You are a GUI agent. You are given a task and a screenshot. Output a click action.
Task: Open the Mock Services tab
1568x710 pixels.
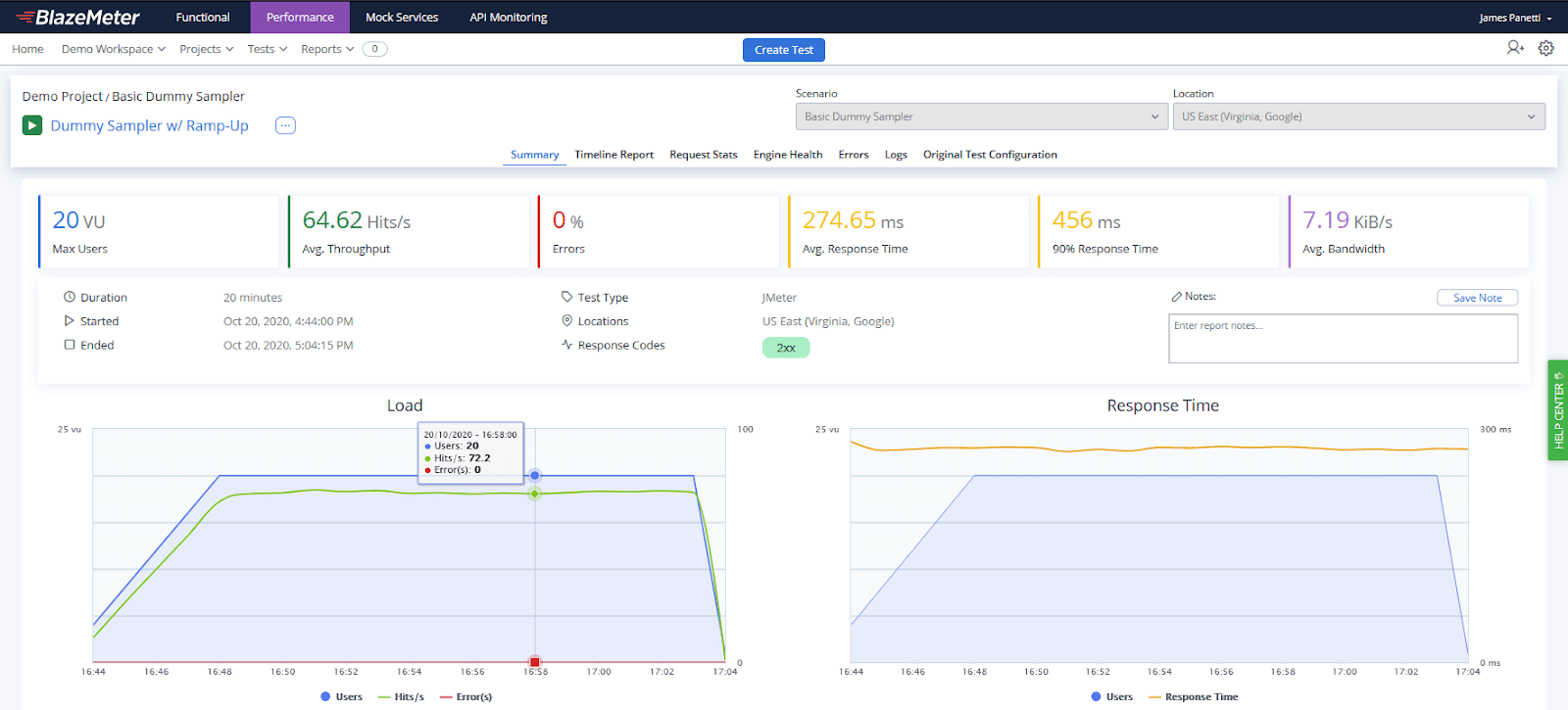(x=402, y=17)
